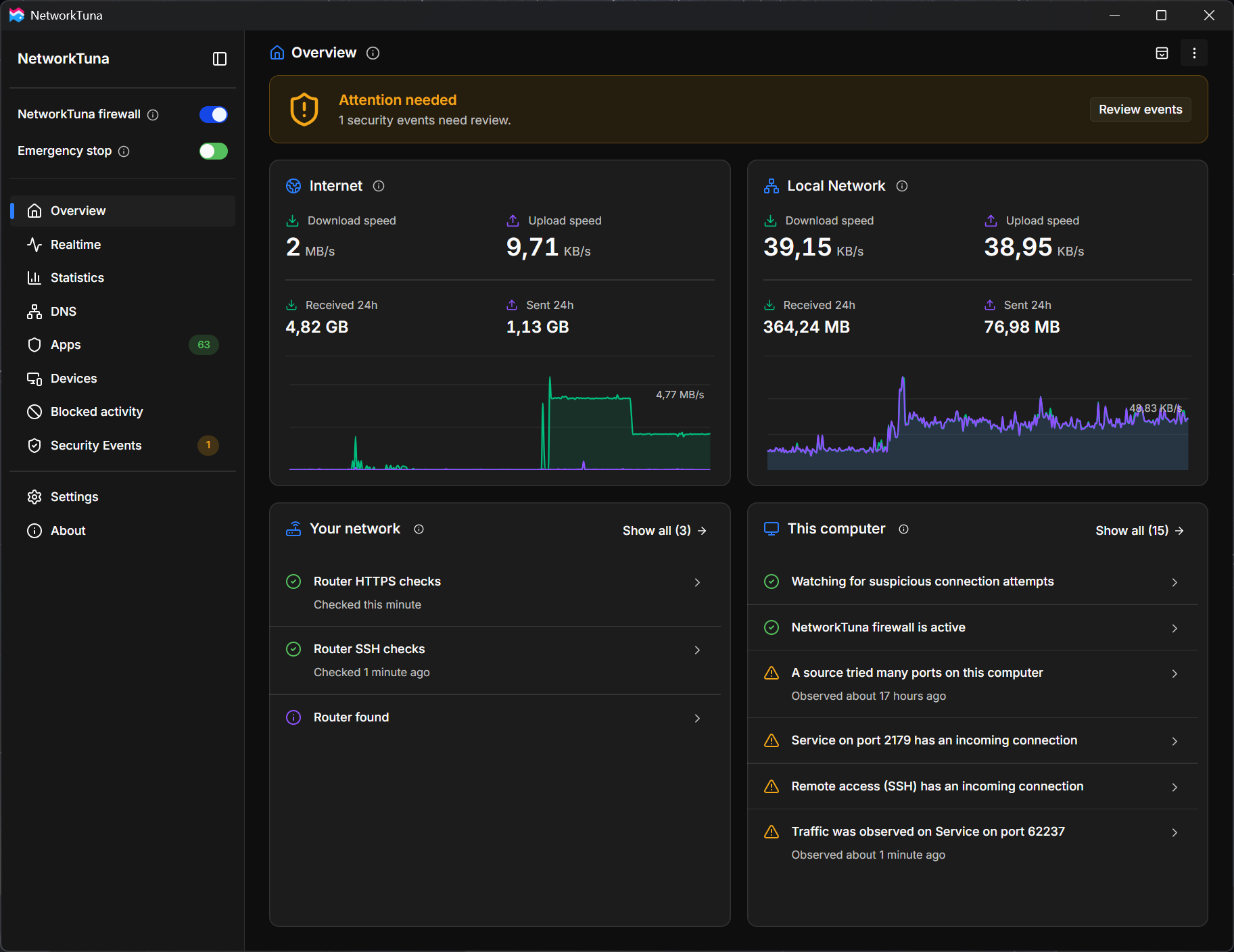
Task: Click warning icon for Service on port 2179
Action: pos(772,741)
